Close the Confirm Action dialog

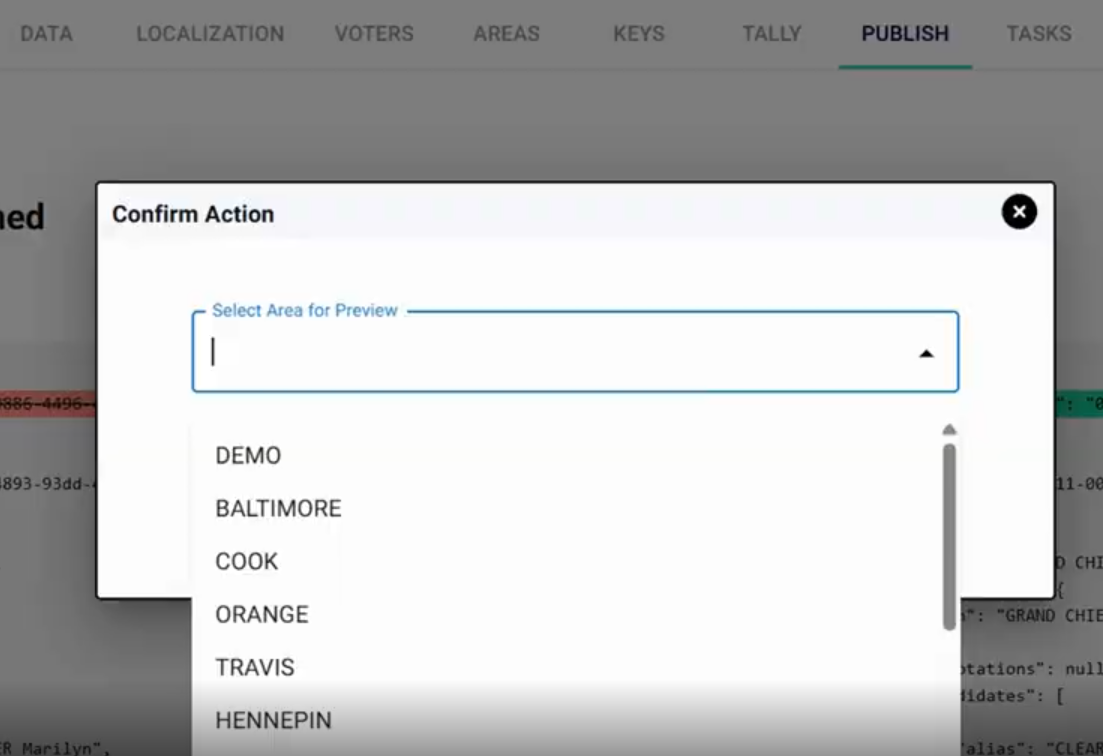[1019, 212]
